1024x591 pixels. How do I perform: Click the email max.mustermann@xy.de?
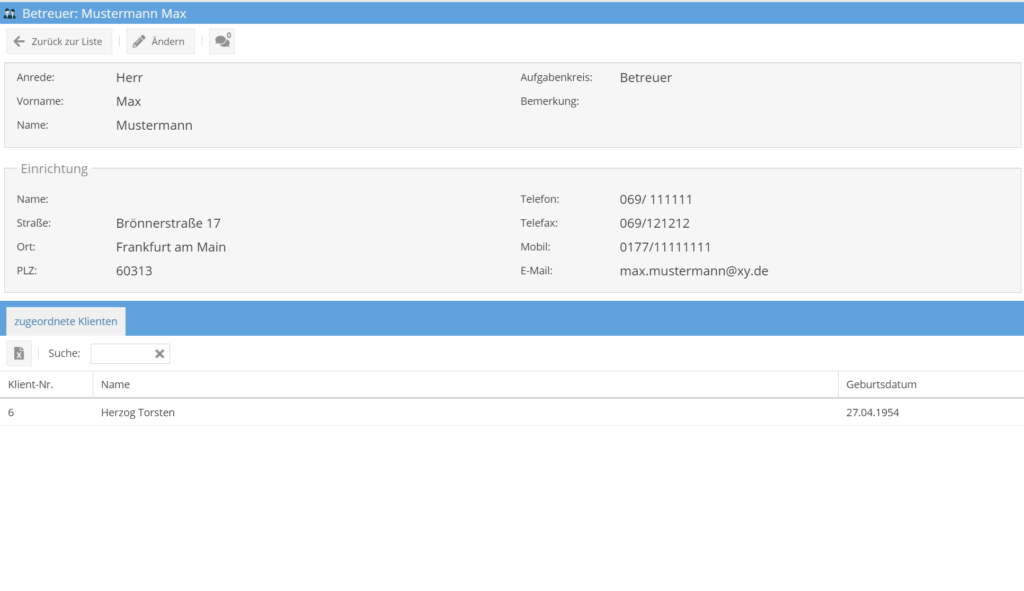point(693,271)
